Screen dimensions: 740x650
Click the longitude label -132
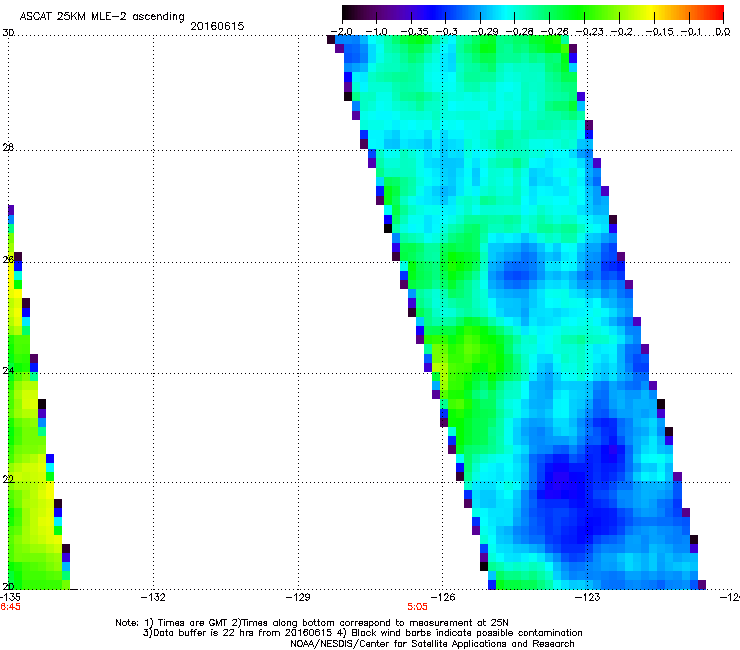point(154,597)
